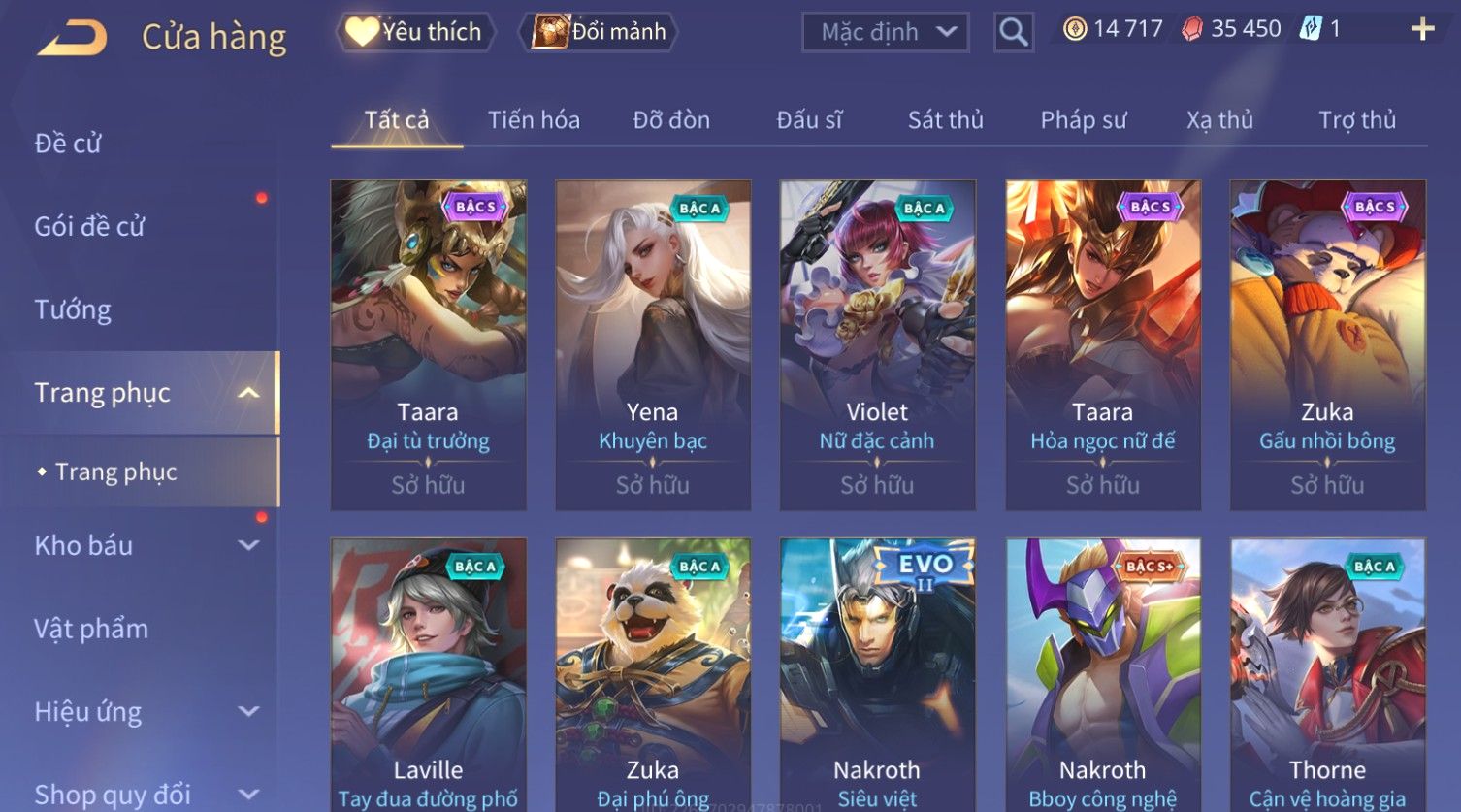Open Yêu thích favorites with heart icon
Screen dimensions: 1461x812
pos(415,32)
